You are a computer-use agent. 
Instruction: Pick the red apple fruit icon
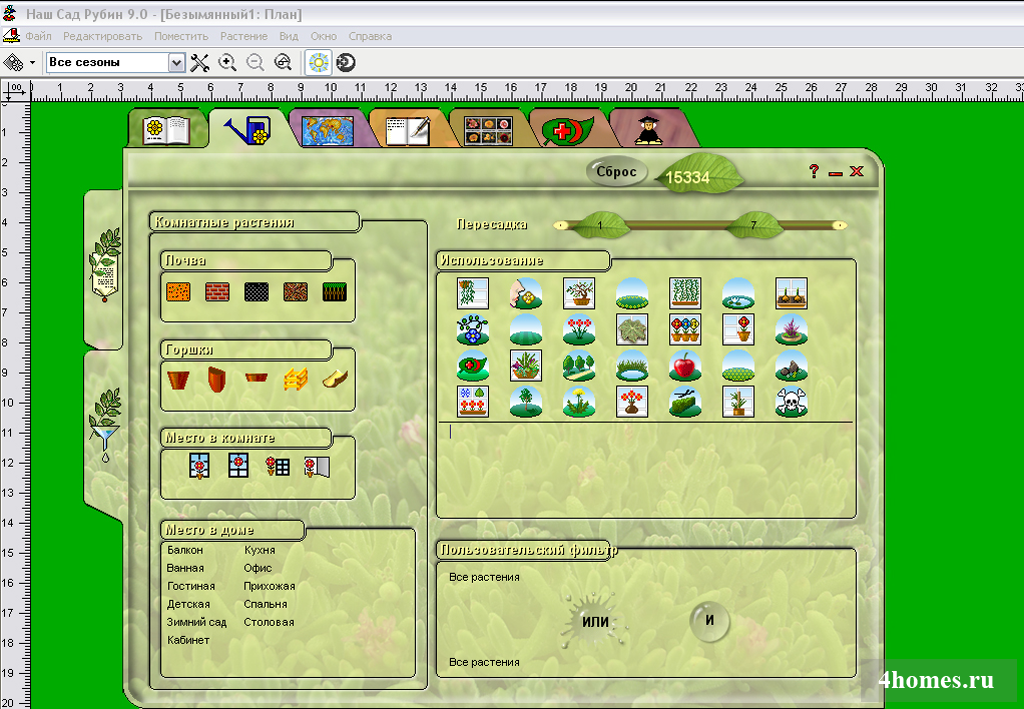coord(685,366)
